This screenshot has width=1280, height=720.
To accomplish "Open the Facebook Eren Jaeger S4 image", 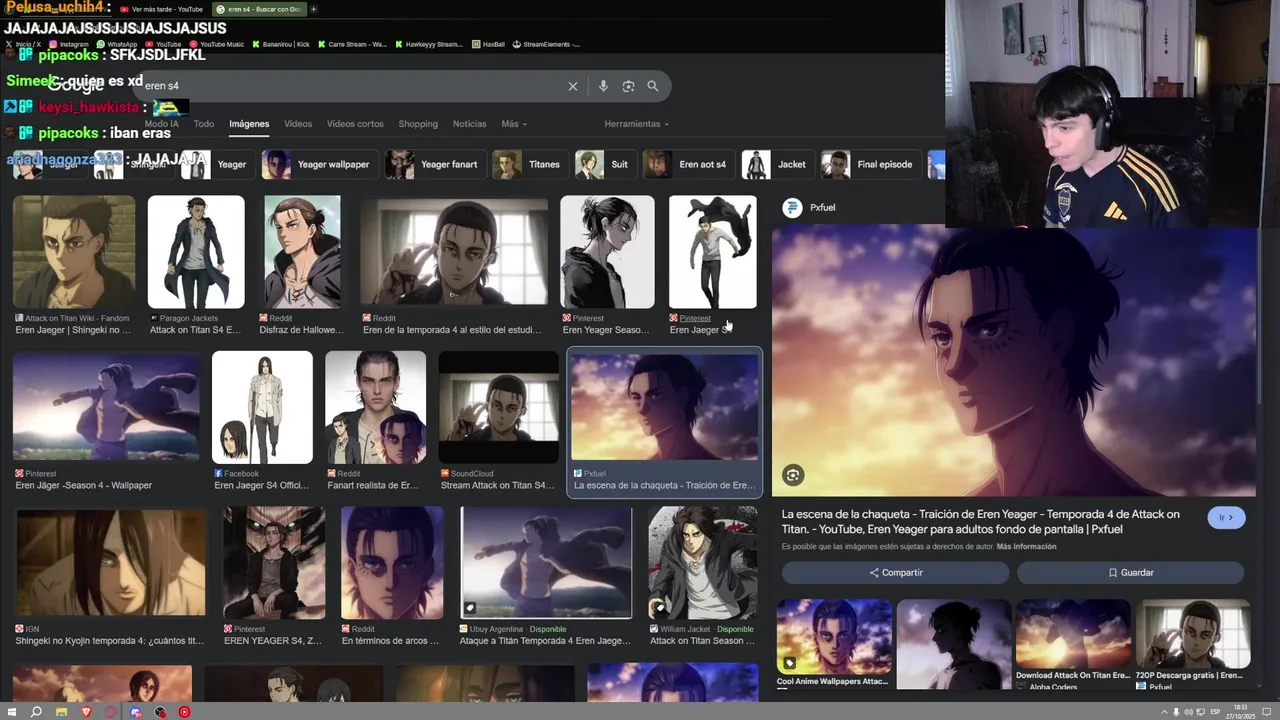I will pyautogui.click(x=262, y=407).
